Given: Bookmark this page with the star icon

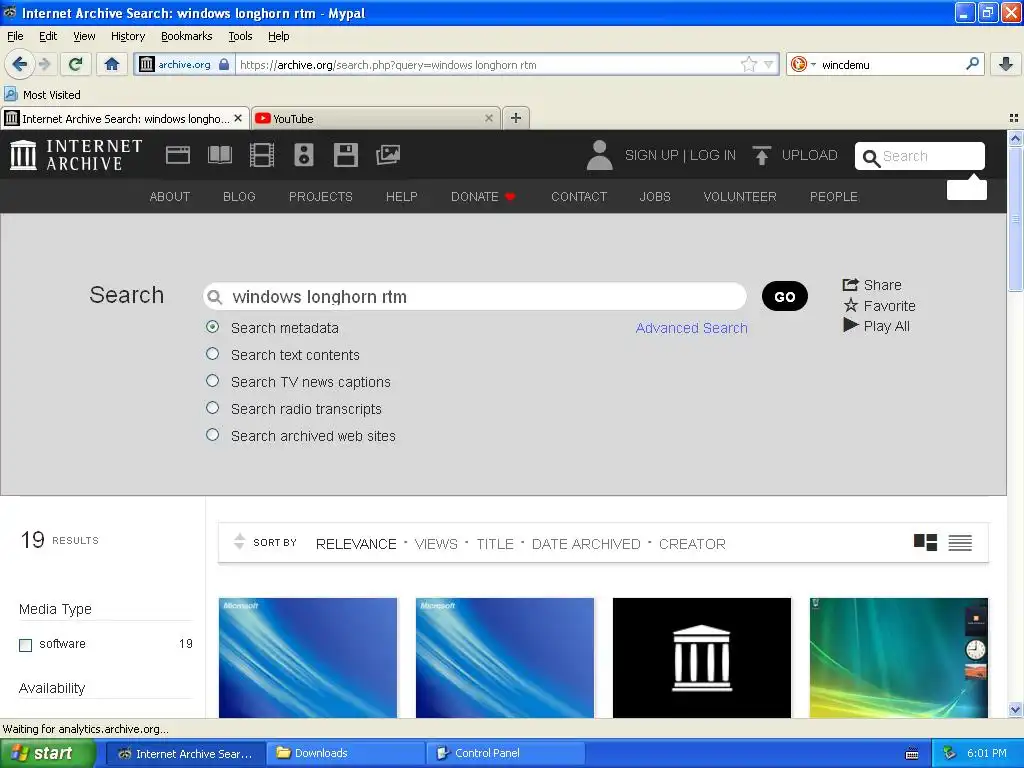Looking at the screenshot, I should coord(748,64).
